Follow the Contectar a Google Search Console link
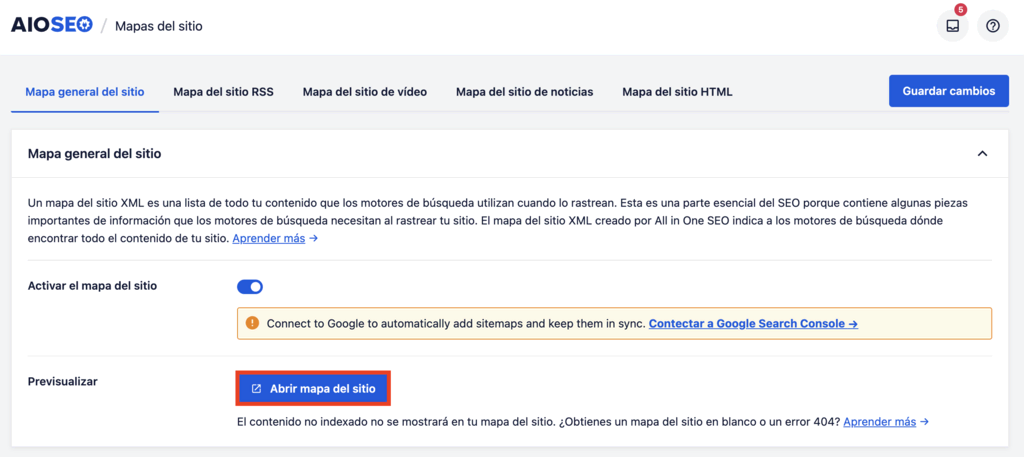 [753, 324]
